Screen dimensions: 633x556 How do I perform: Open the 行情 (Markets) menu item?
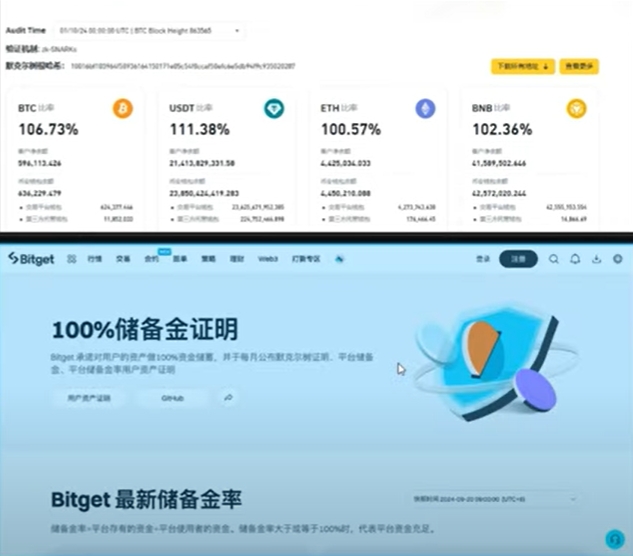95,259
